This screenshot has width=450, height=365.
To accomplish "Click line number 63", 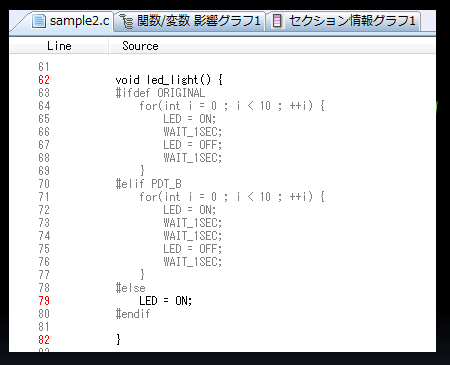I will [x=44, y=93].
